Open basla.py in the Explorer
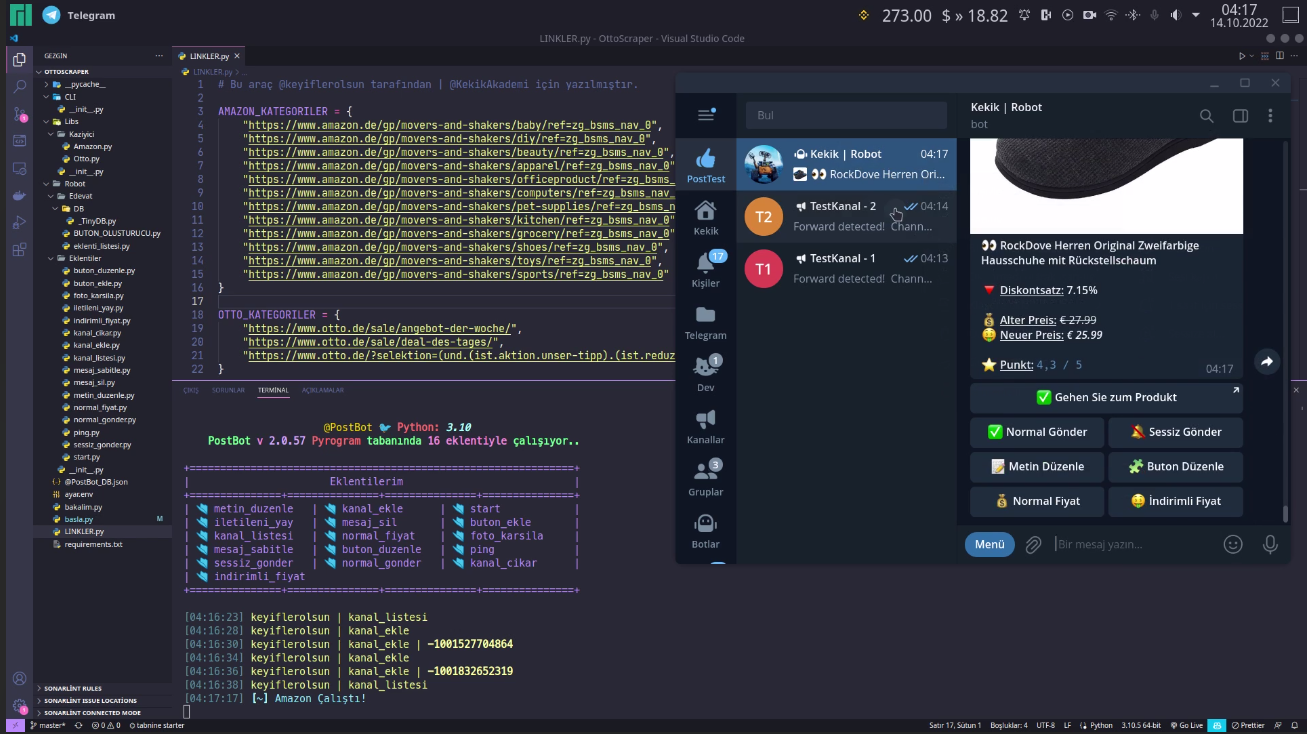The width and height of the screenshot is (1307, 734). tap(79, 519)
